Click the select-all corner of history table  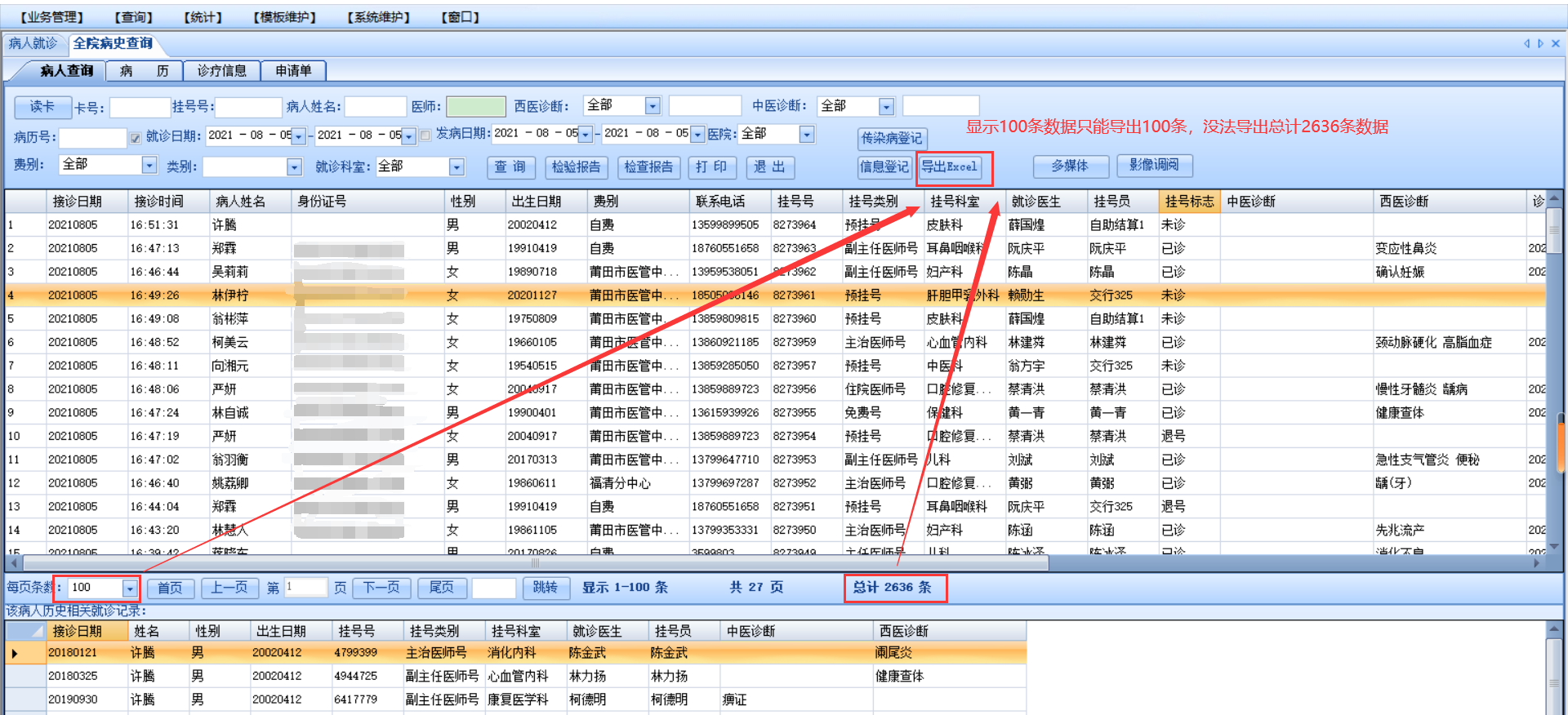25,631
